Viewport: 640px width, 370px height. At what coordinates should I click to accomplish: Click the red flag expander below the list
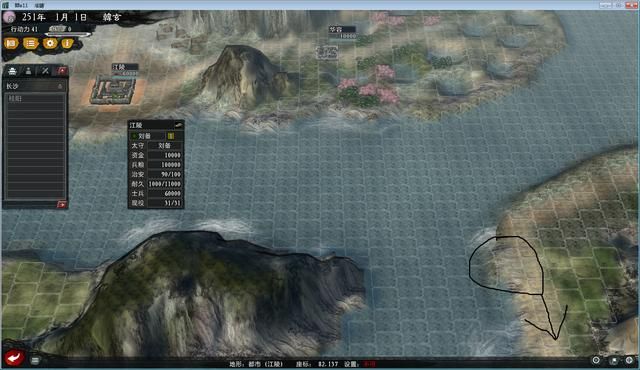62,204
